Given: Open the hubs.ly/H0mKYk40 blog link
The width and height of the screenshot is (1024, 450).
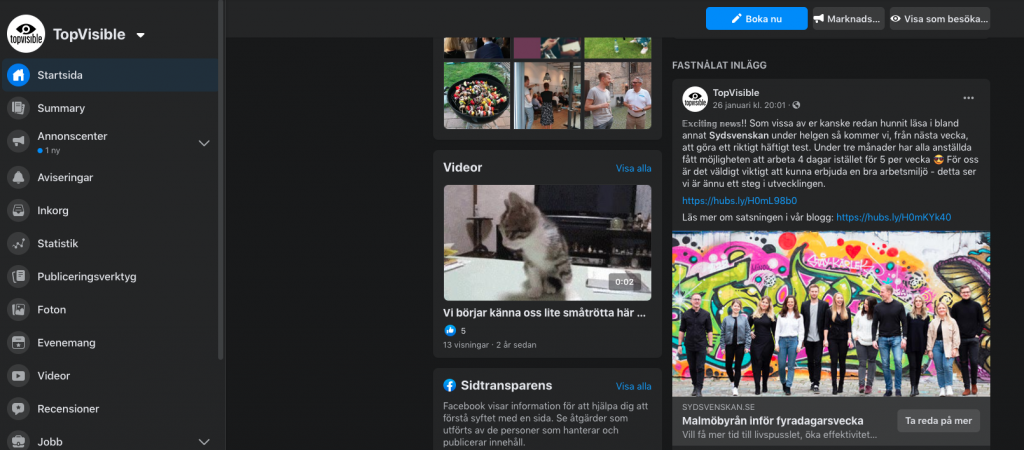Looking at the screenshot, I should [x=893, y=217].
